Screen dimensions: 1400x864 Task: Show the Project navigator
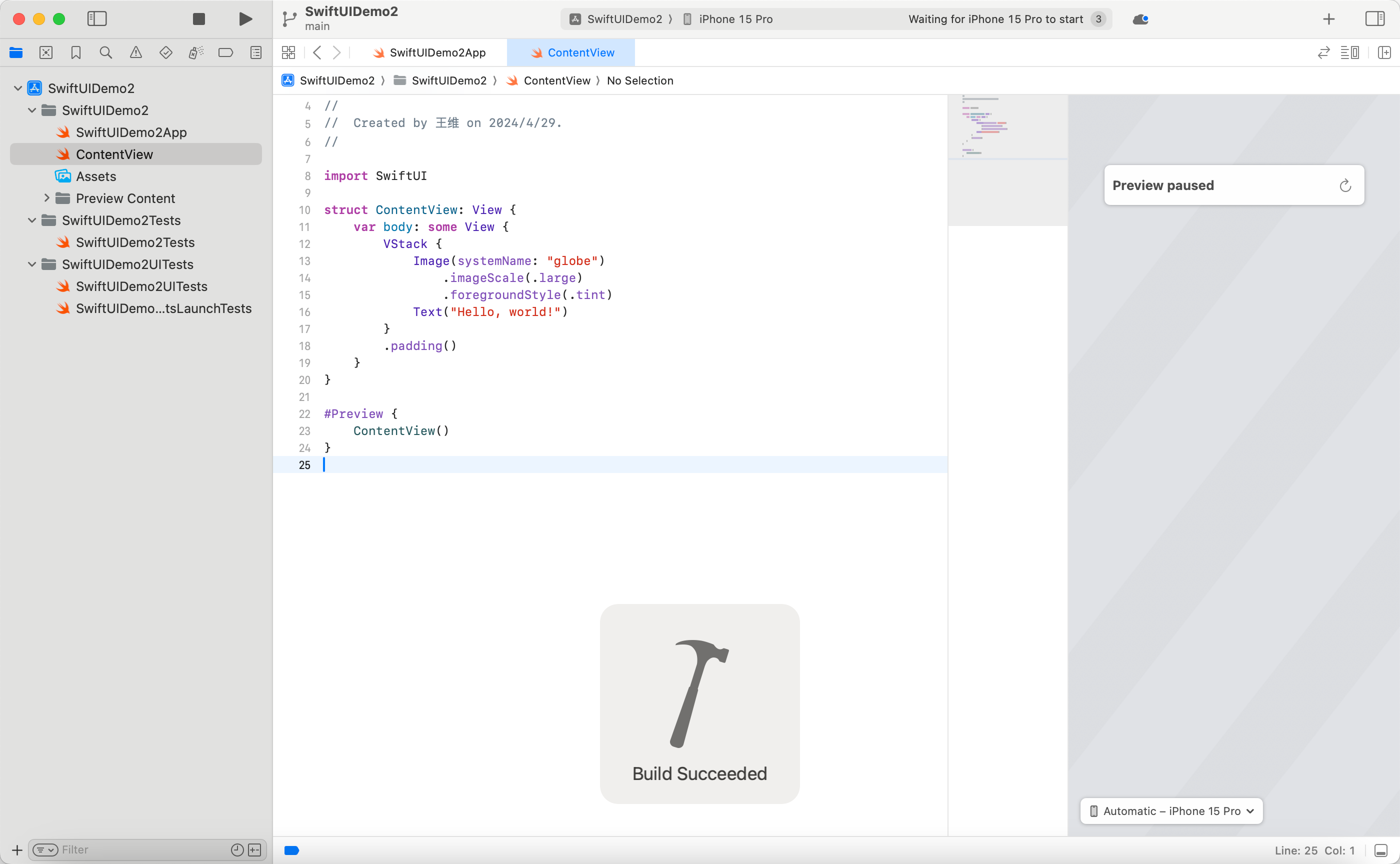coord(16,52)
